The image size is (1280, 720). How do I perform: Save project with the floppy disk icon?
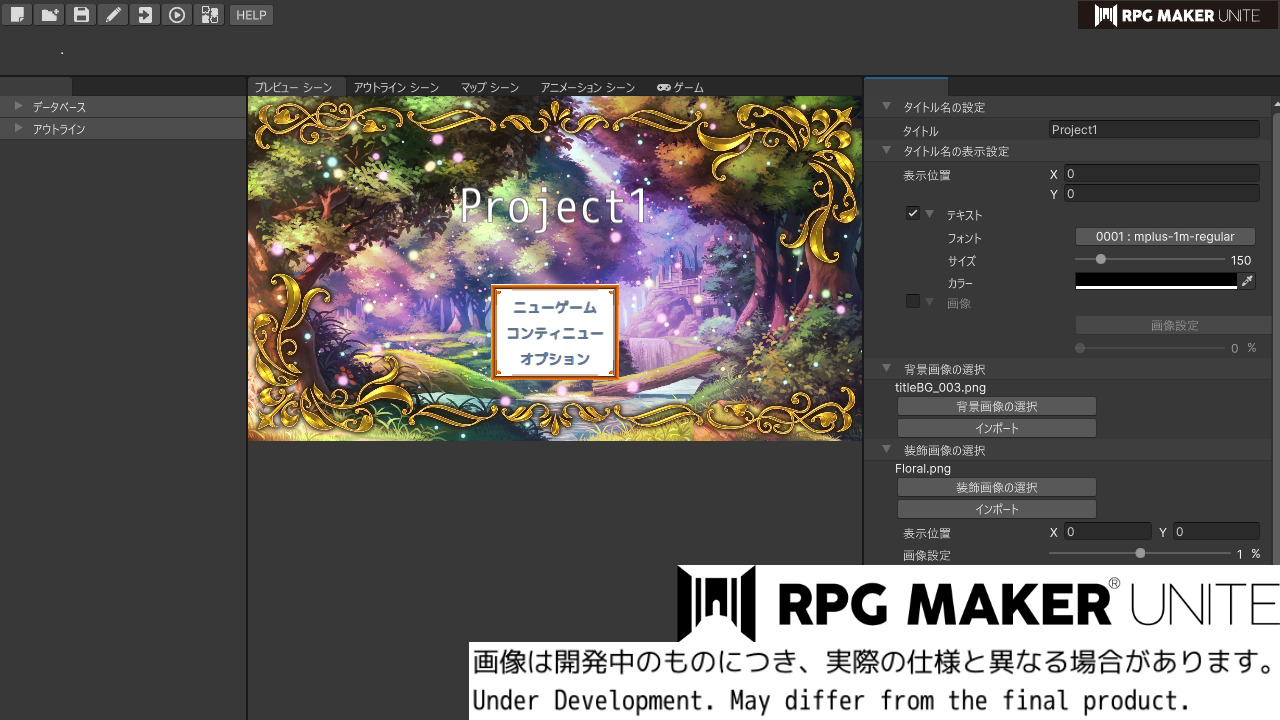coord(81,15)
